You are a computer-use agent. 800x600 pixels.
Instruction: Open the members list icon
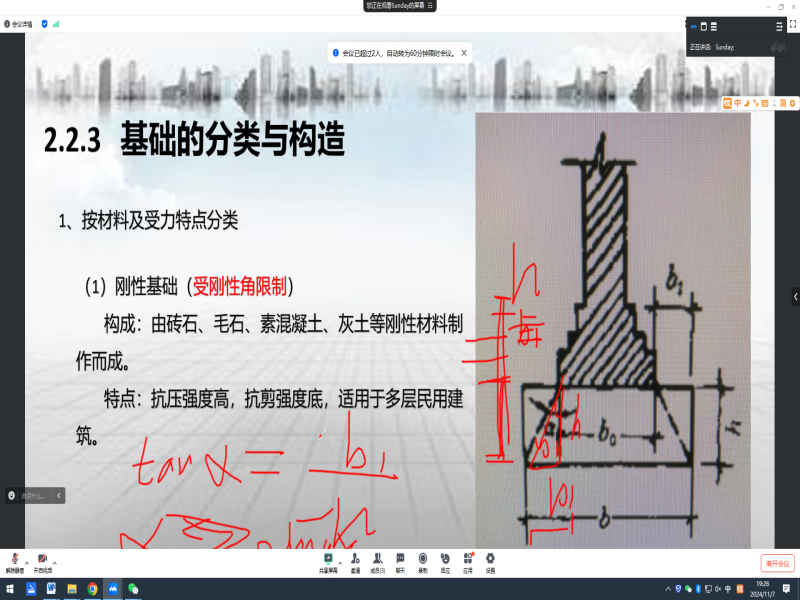pyautogui.click(x=377, y=559)
